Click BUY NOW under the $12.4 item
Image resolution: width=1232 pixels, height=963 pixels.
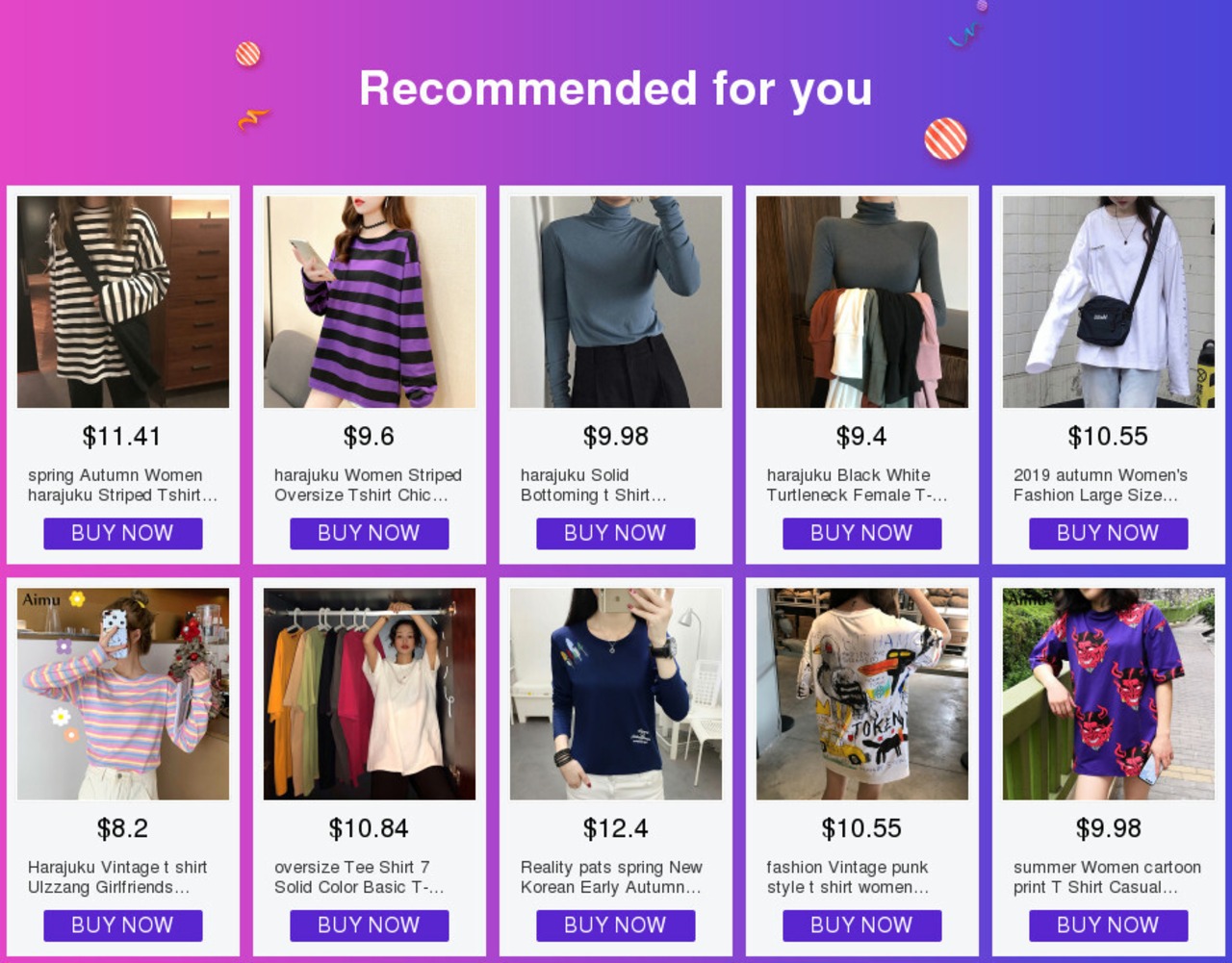click(616, 925)
